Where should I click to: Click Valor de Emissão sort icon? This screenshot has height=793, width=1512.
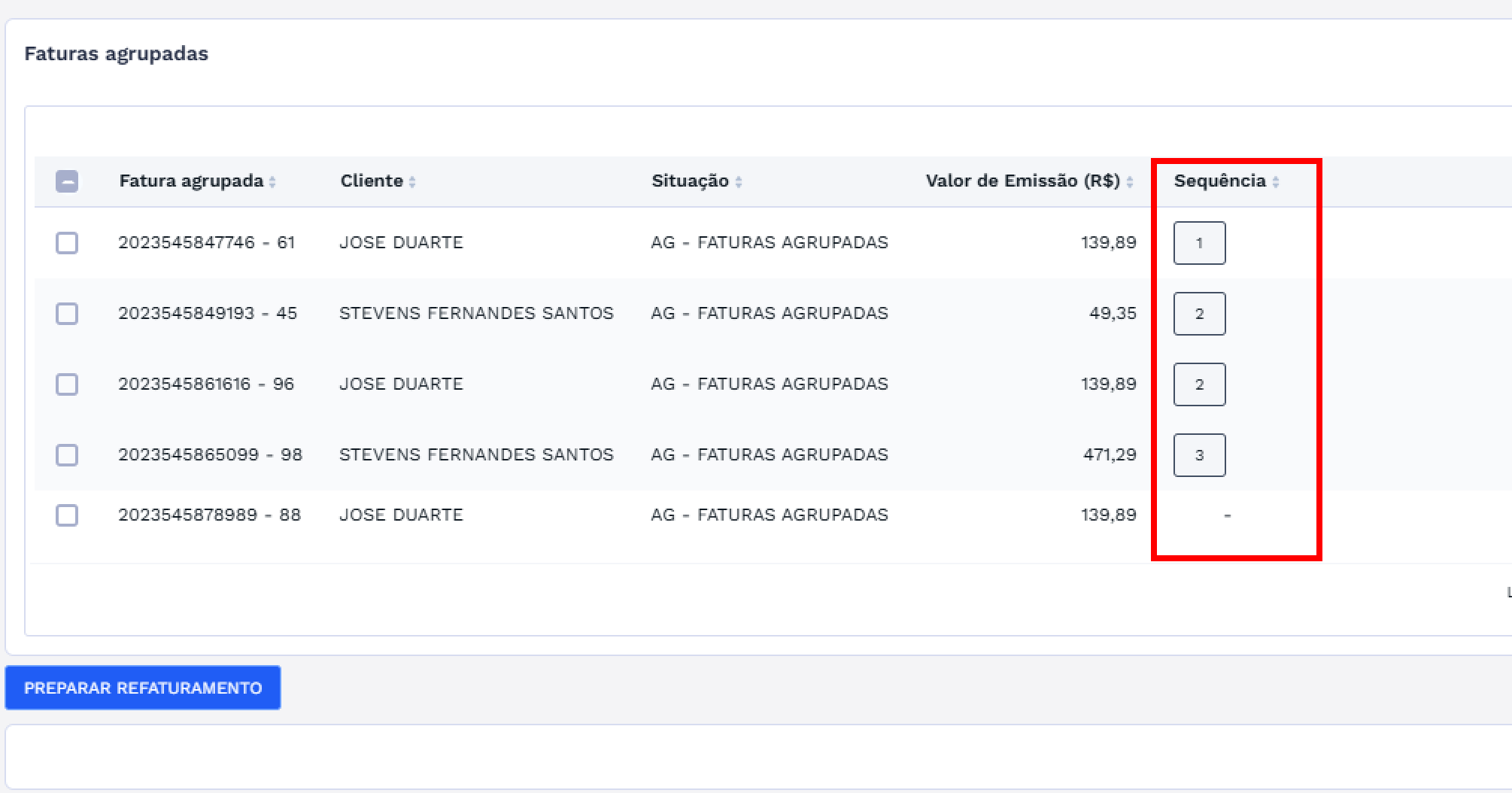(1130, 182)
